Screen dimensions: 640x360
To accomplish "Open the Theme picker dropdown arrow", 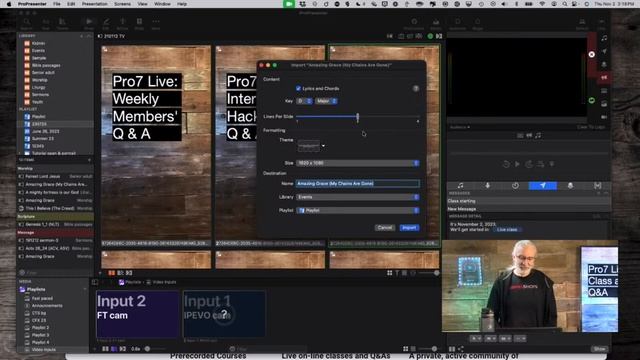I will coord(323,146).
